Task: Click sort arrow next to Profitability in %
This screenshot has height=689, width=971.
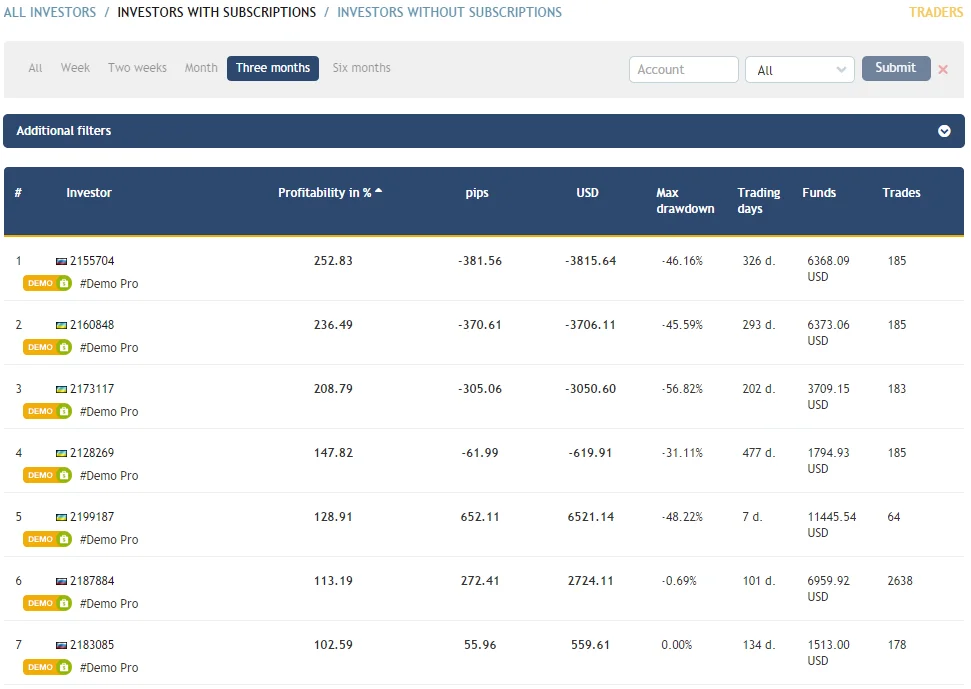Action: coord(378,191)
